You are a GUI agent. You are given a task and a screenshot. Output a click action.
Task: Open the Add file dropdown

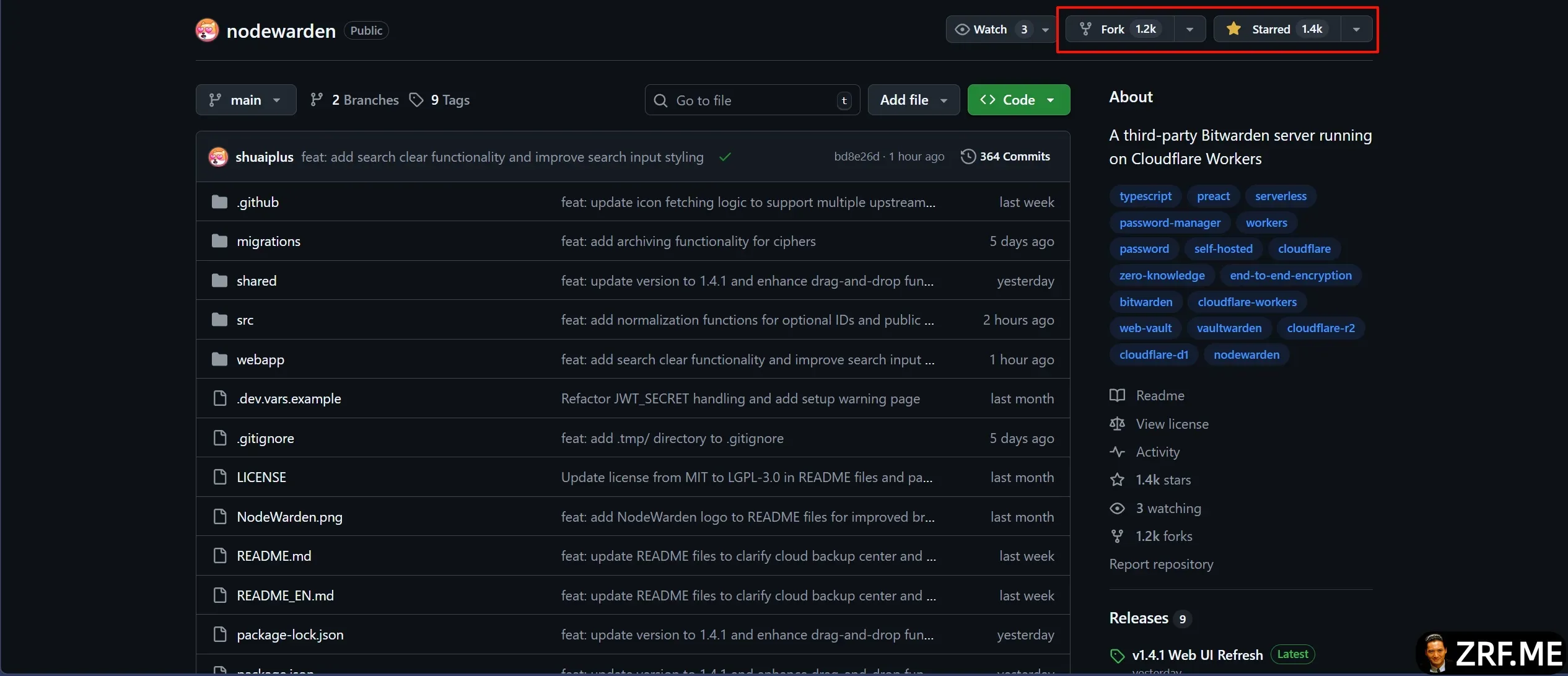click(x=914, y=100)
